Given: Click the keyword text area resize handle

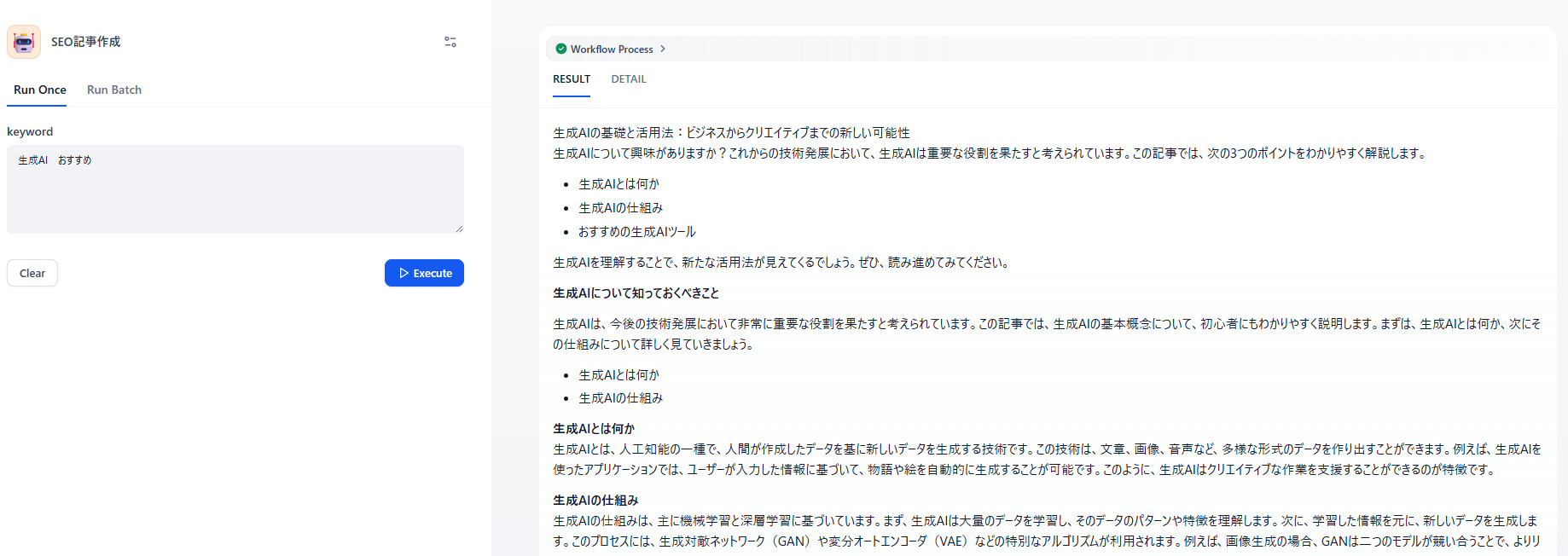Looking at the screenshot, I should (x=459, y=229).
